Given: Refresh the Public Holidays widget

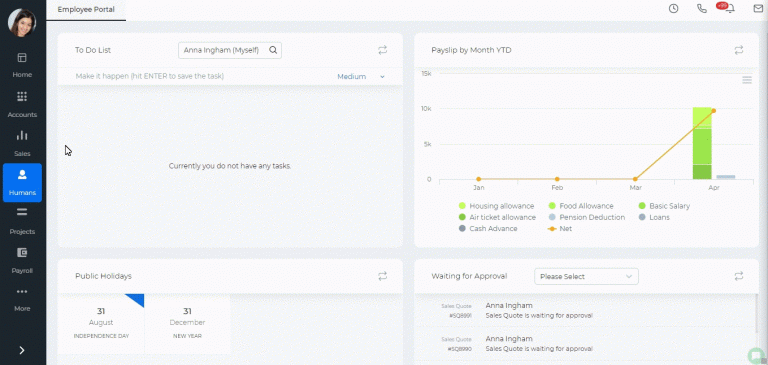Looking at the screenshot, I should pyautogui.click(x=383, y=276).
